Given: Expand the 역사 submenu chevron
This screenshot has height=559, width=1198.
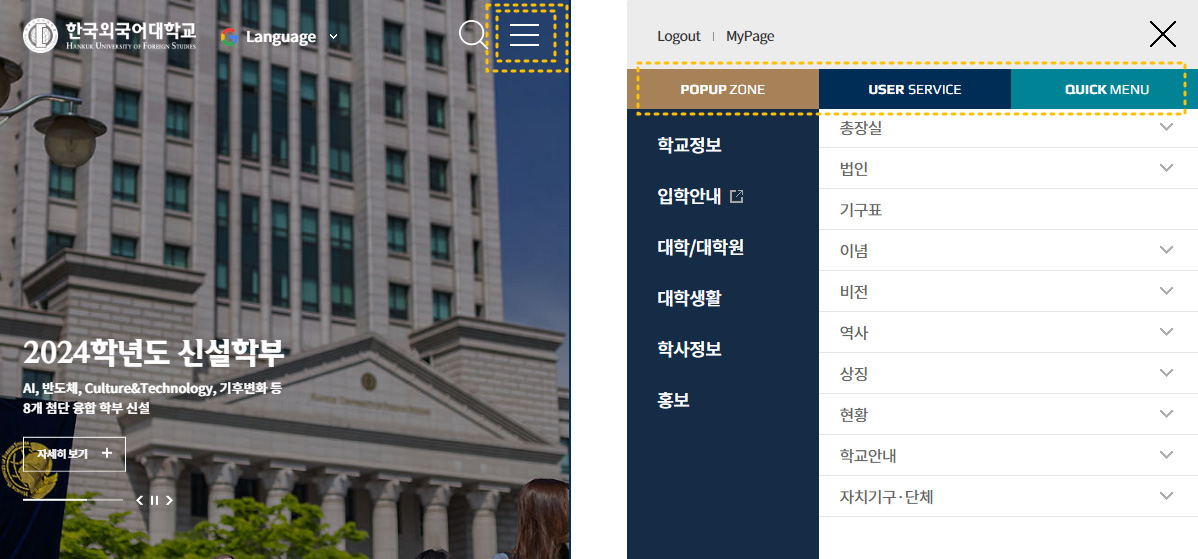Looking at the screenshot, I should [x=1166, y=331].
